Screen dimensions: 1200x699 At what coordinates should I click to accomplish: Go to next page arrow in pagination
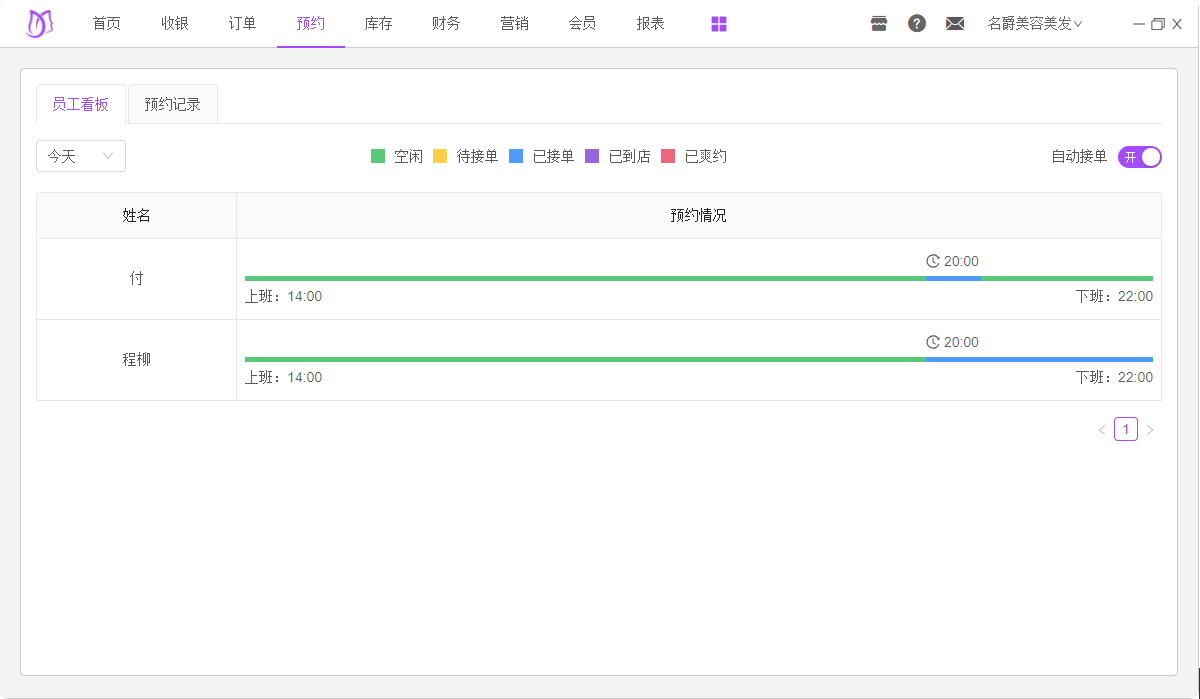[1150, 430]
